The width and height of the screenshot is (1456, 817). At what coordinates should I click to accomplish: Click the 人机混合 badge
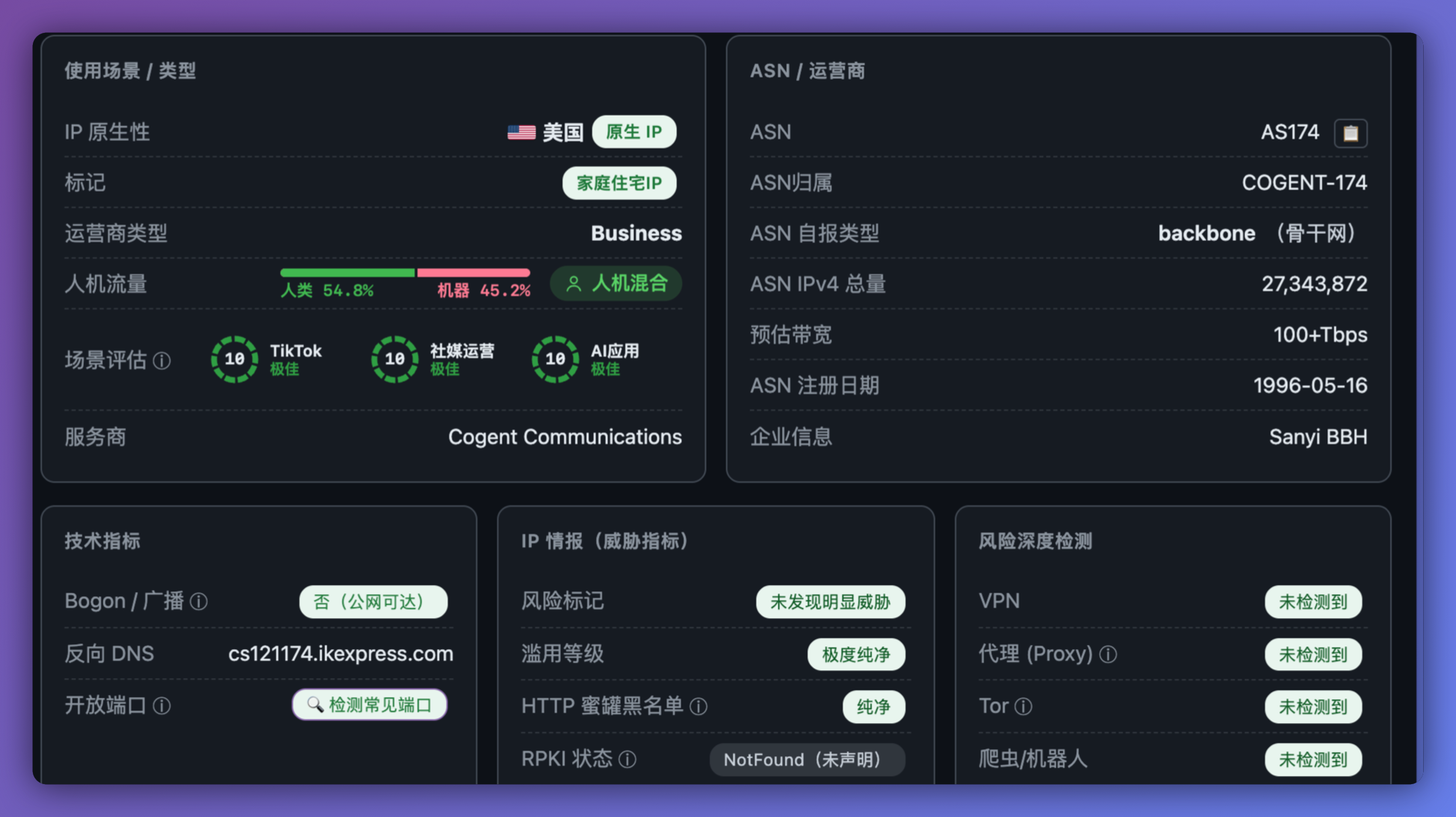[x=616, y=283]
